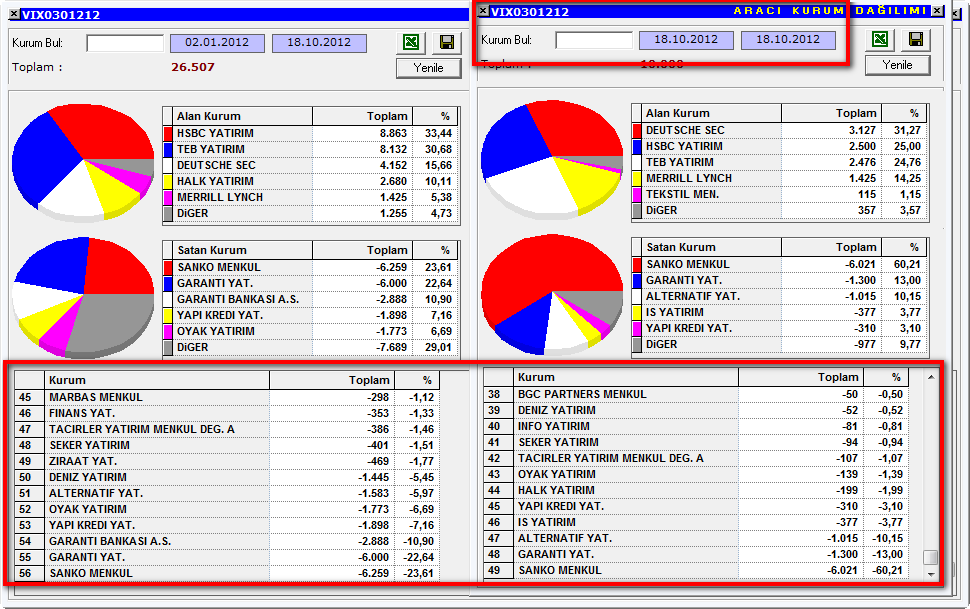Viewport: 970px width, 609px height.
Task: Sort by Alan Kurum header in left window
Action: 242,116
